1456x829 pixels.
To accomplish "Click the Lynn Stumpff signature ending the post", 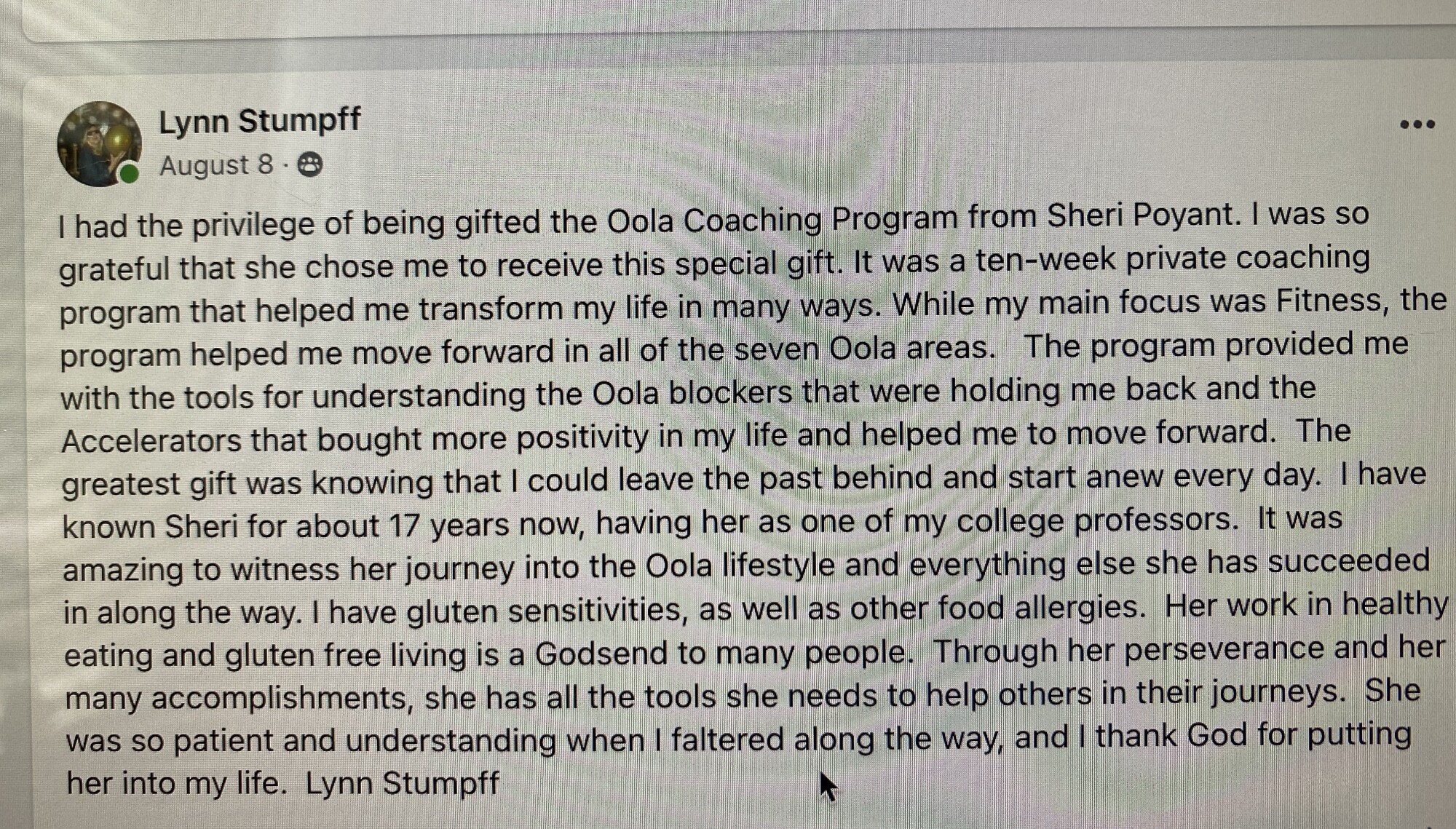I will 403,783.
